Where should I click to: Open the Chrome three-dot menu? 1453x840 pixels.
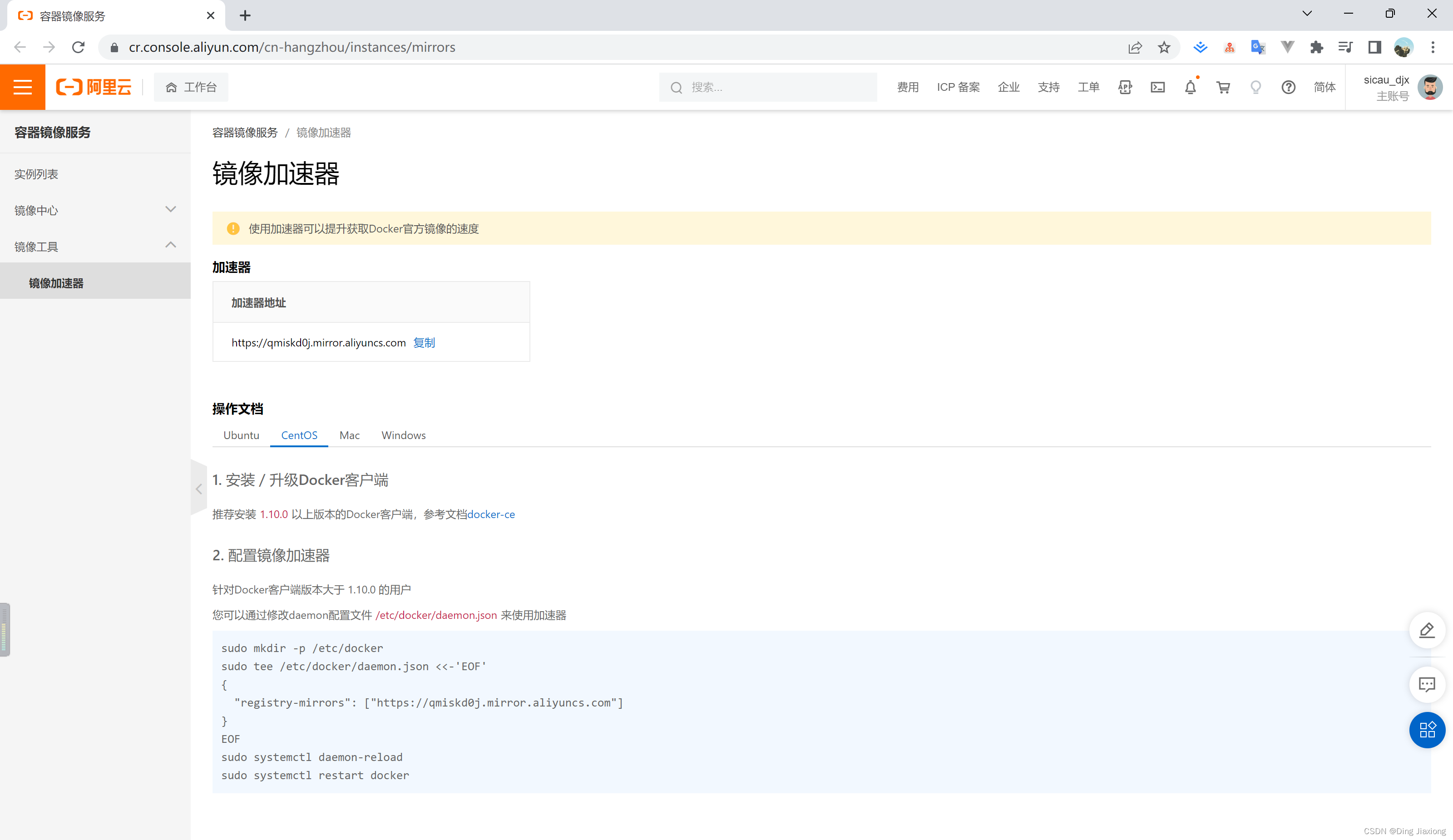pos(1432,47)
